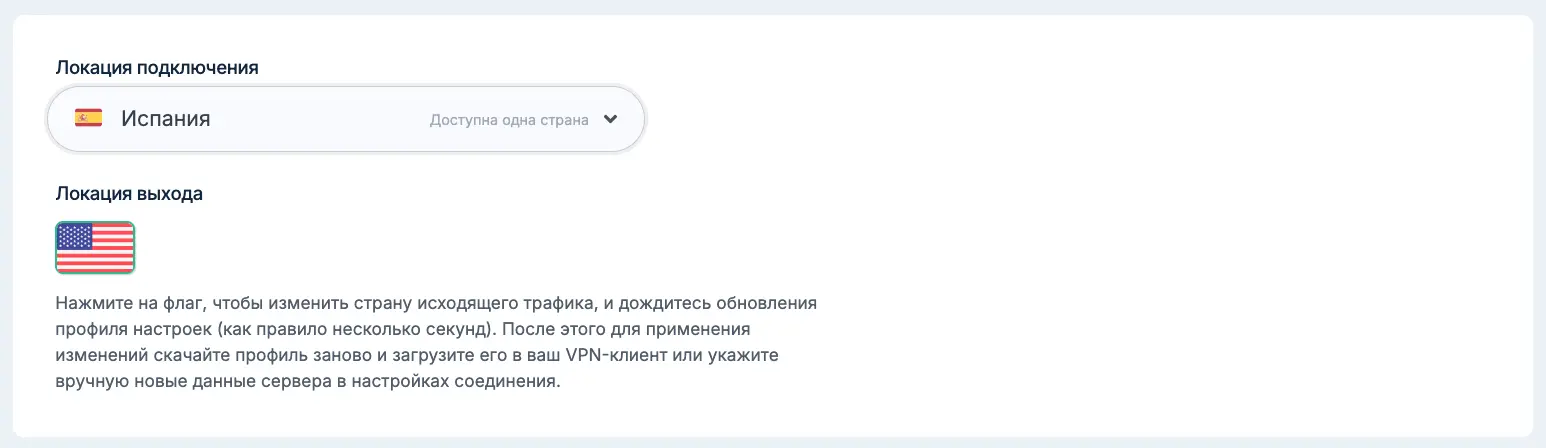Expand the country list via the chevron arrow
Viewport: 1546px width, 448px height.
point(611,119)
